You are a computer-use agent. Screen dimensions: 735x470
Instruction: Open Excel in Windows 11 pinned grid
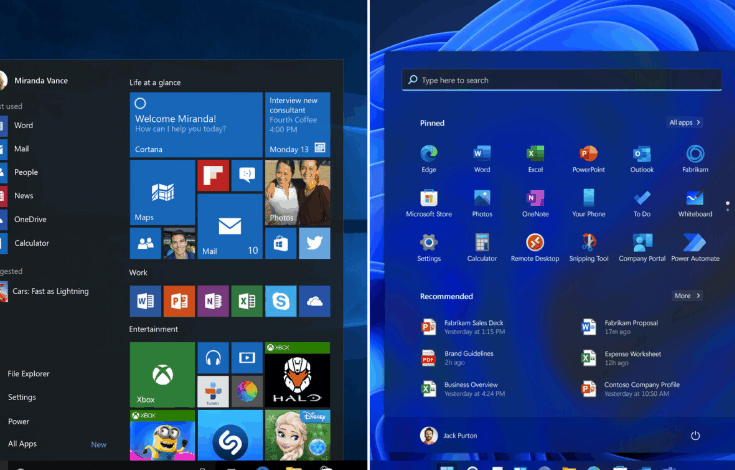[535, 159]
